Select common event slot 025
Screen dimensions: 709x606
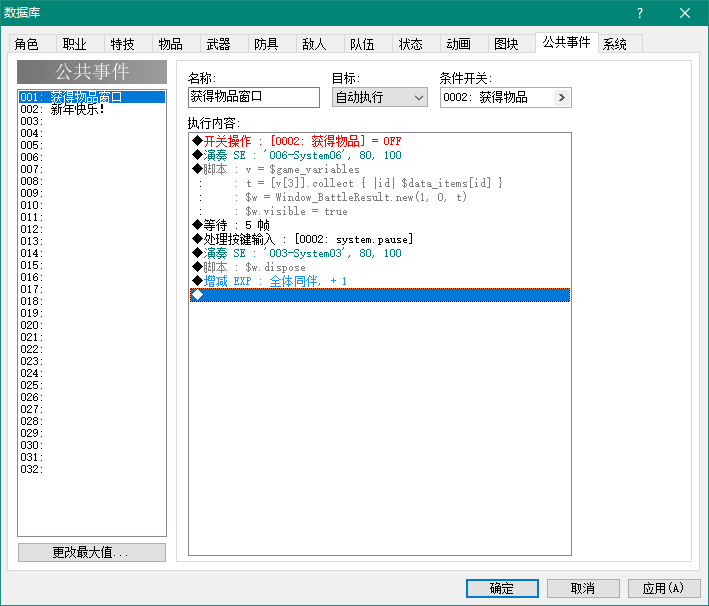tap(92, 385)
